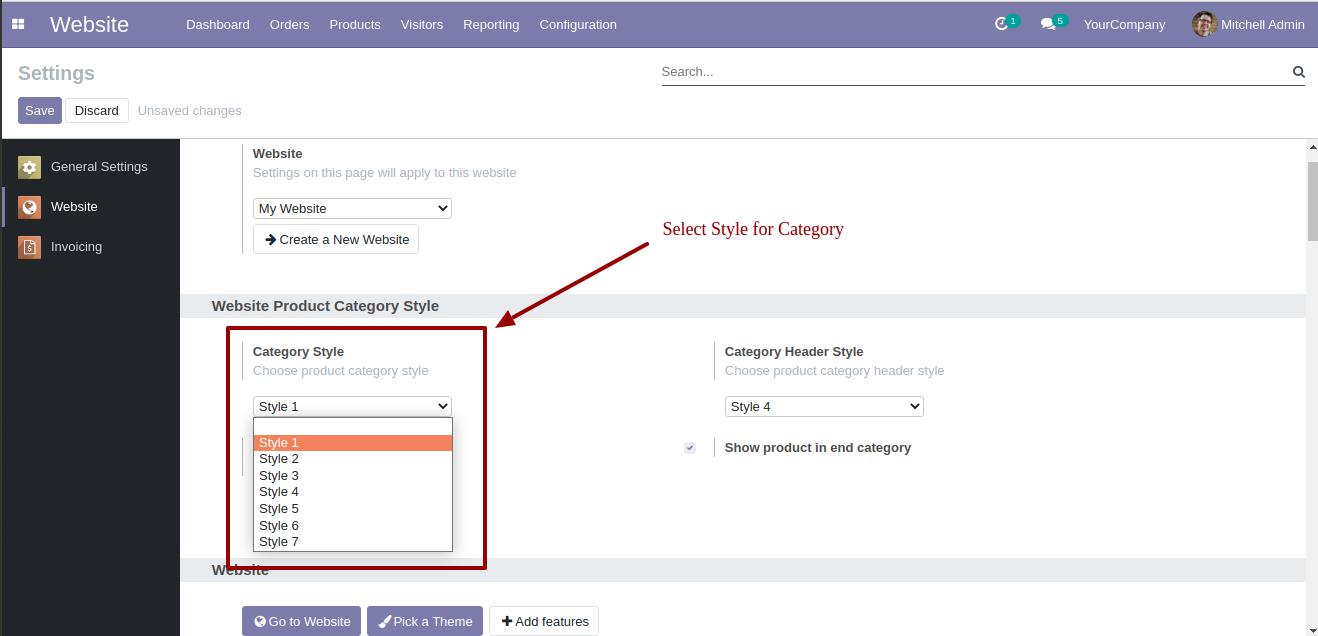1318x636 pixels.
Task: Open the Products menu
Action: 355,24
